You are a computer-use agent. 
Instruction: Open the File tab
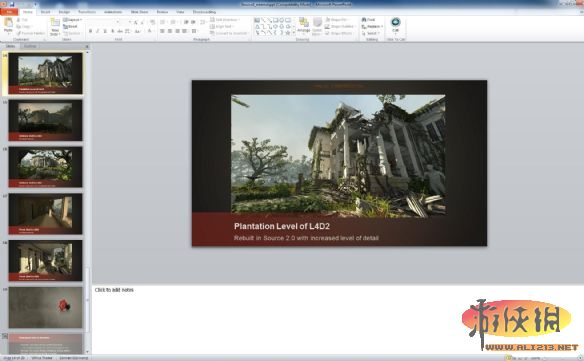9,12
